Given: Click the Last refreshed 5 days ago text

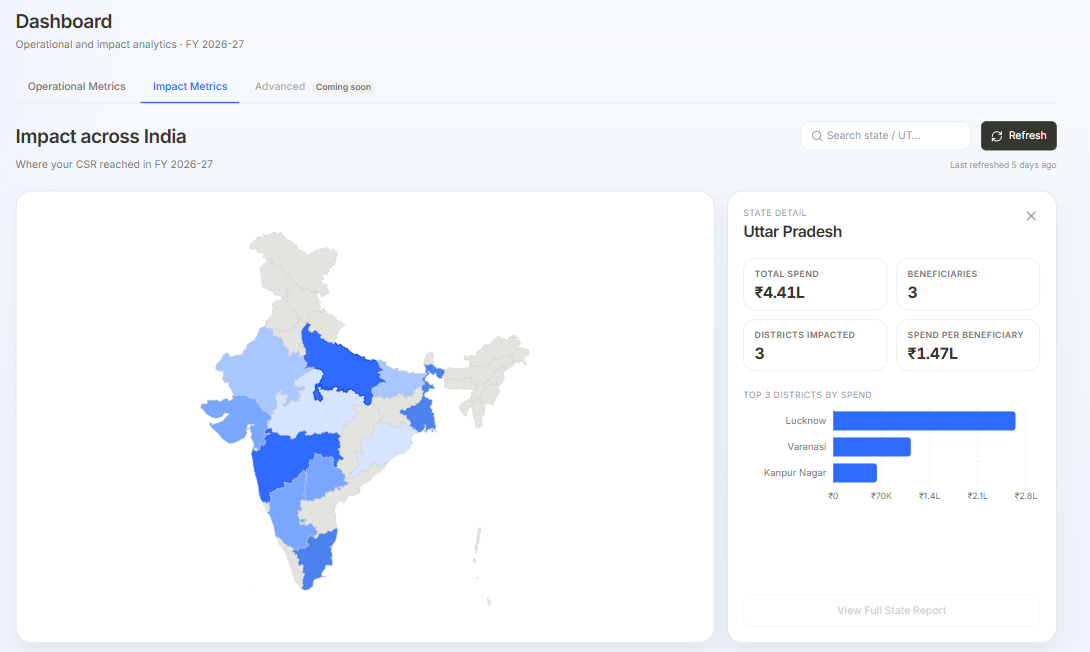Looking at the screenshot, I should [1003, 165].
